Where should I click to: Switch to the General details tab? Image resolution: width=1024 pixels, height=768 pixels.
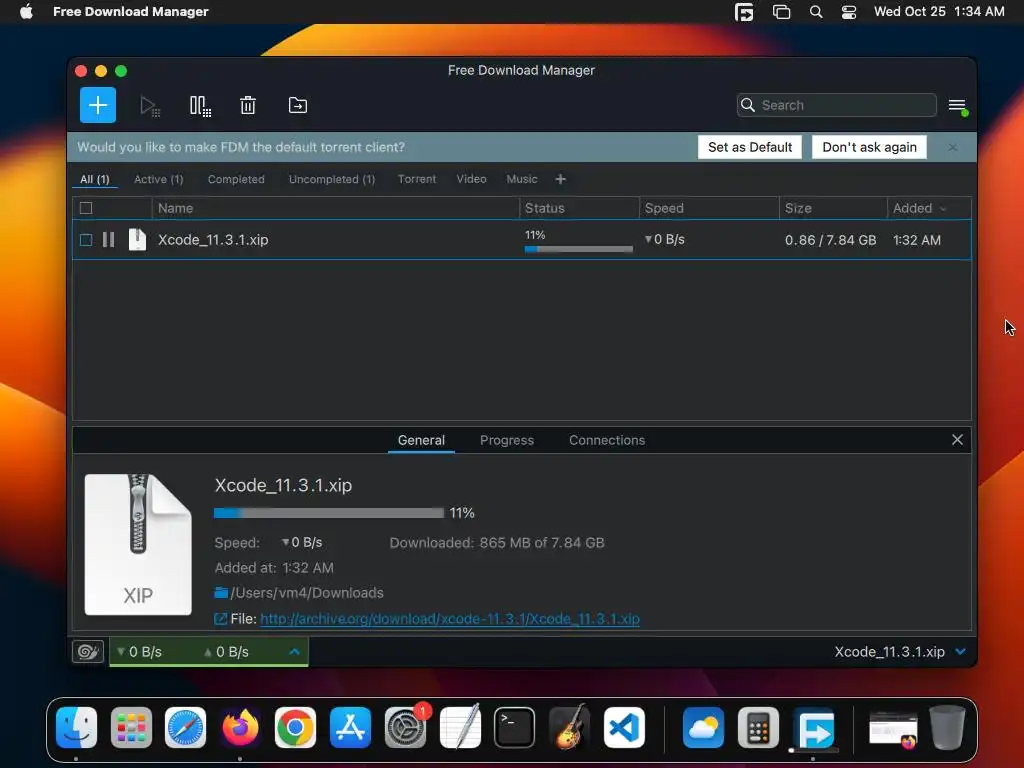tap(421, 440)
